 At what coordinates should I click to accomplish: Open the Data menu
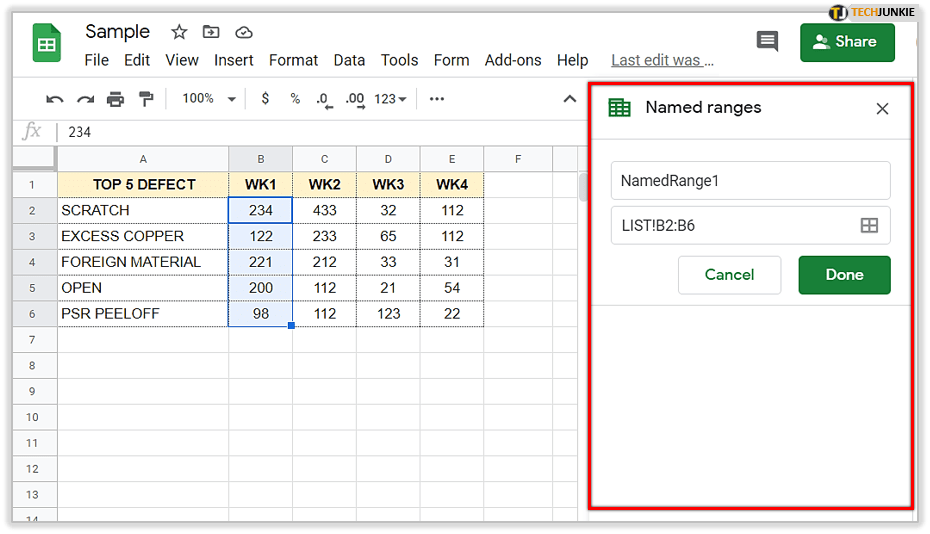point(349,60)
